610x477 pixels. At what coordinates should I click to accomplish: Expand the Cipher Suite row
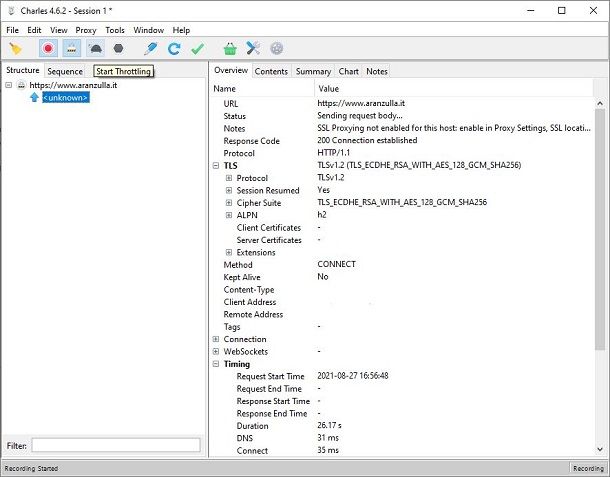(229, 203)
